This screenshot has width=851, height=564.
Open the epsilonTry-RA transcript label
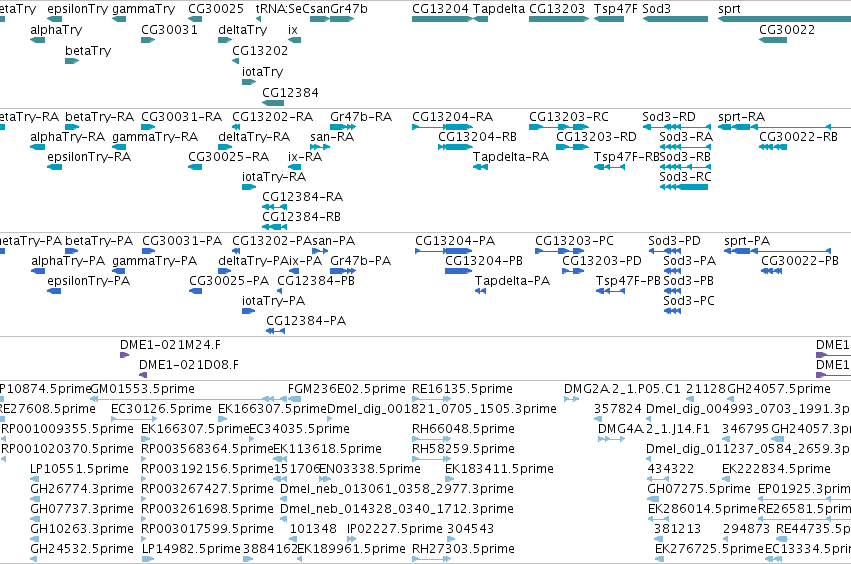point(89,157)
